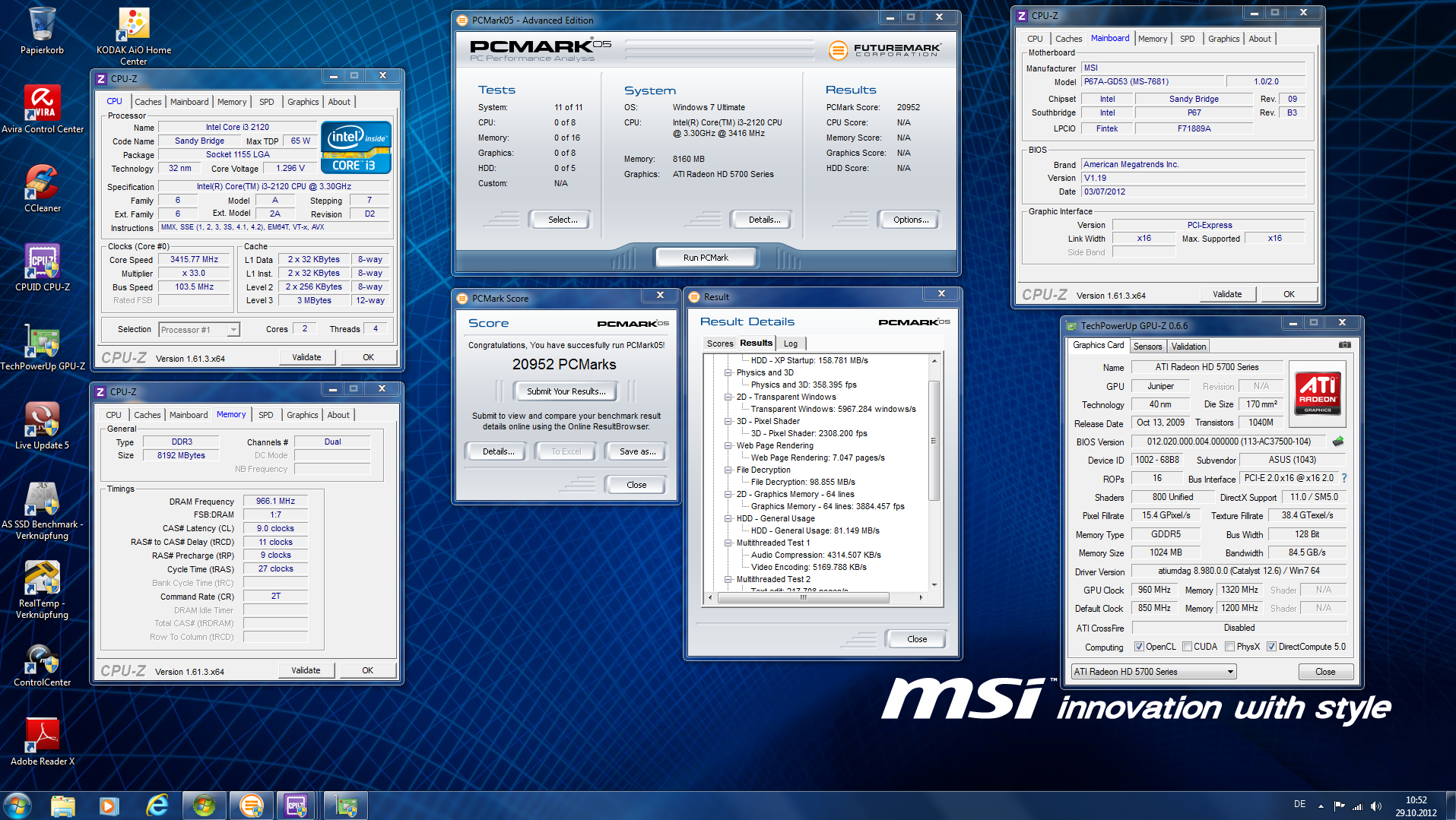Open ATI Radeon HD 5700 Series card dropdown
1456x820 pixels.
[1153, 672]
